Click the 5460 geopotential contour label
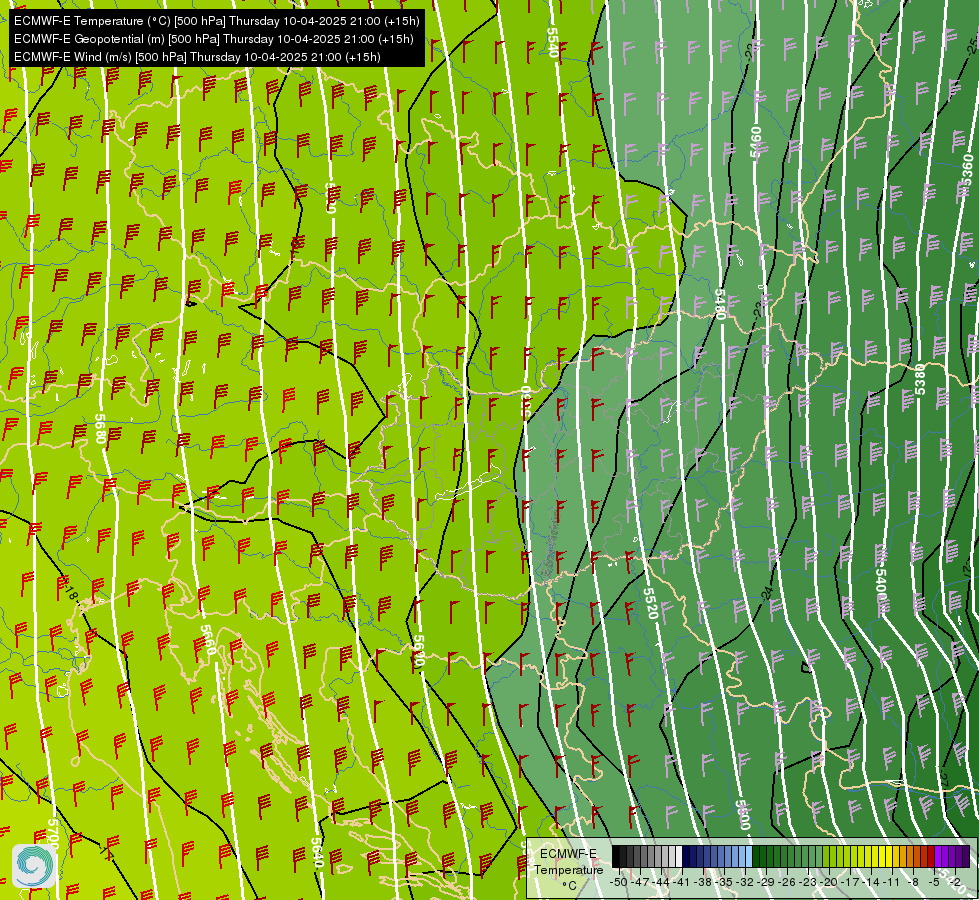 point(755,142)
